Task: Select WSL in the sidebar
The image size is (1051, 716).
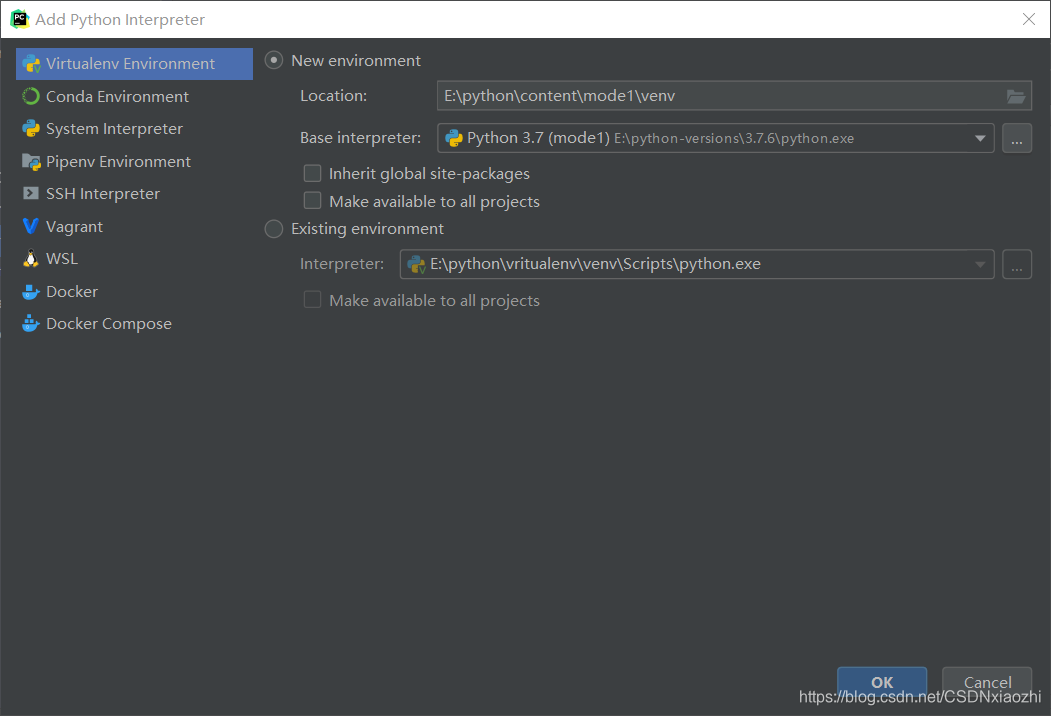Action: (x=134, y=259)
